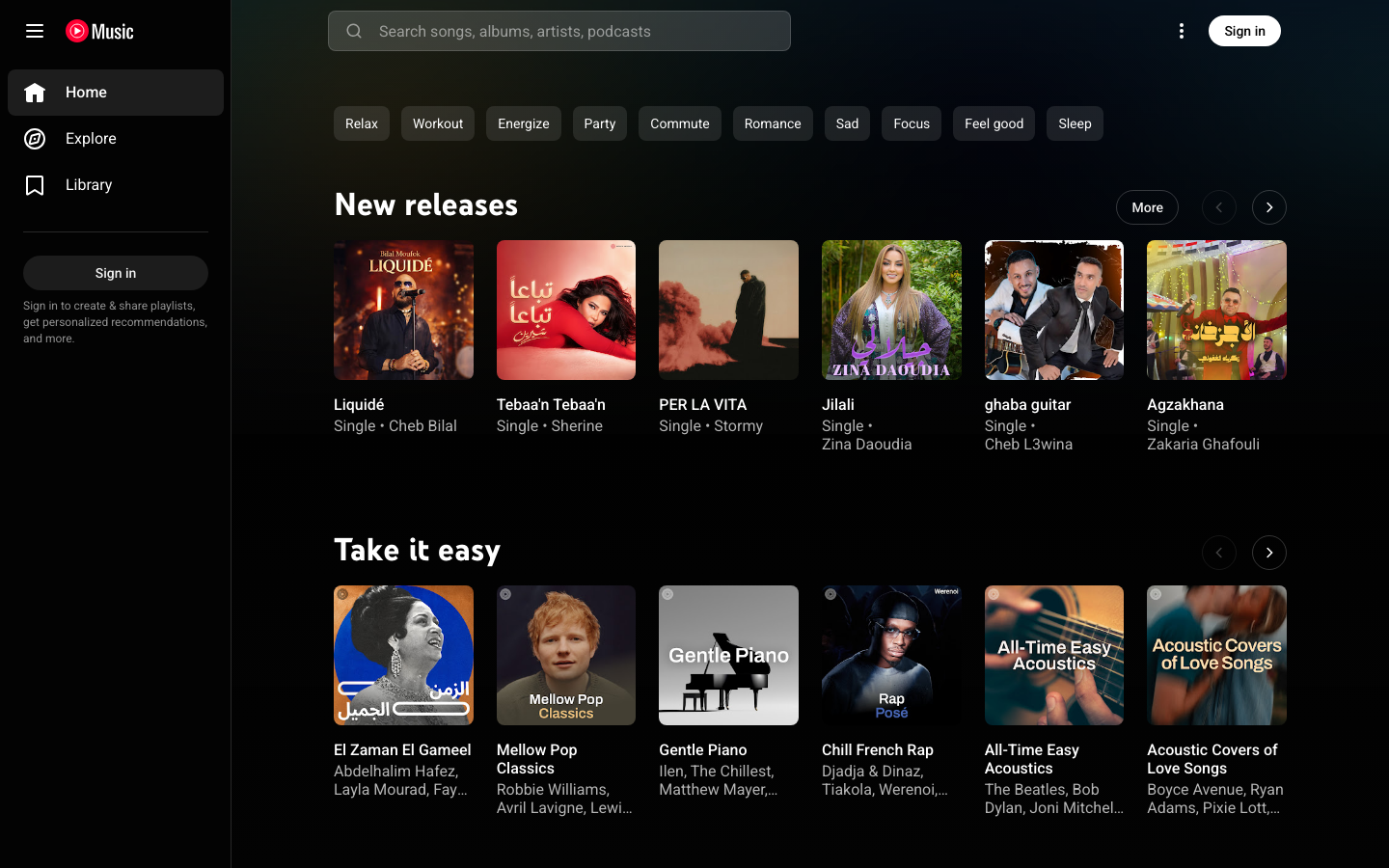Select the Focus mood chip
The image size is (1389, 868).
(912, 123)
